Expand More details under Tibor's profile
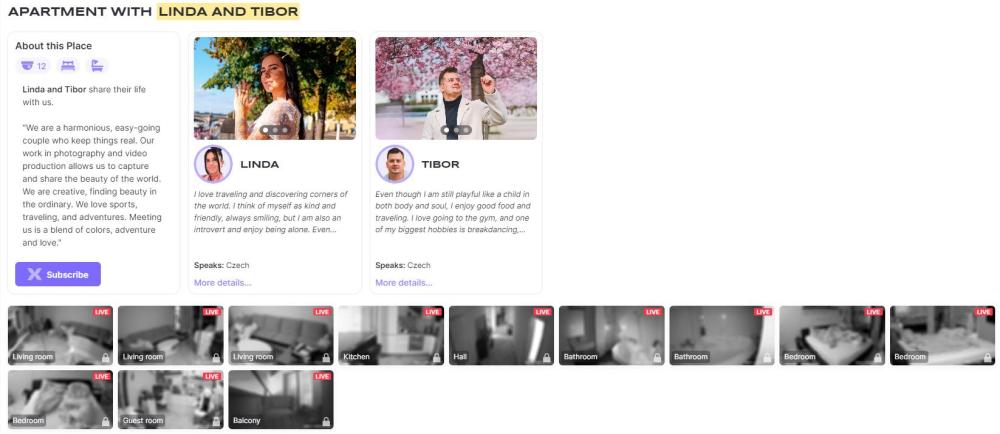This screenshot has width=1000, height=434. (404, 283)
